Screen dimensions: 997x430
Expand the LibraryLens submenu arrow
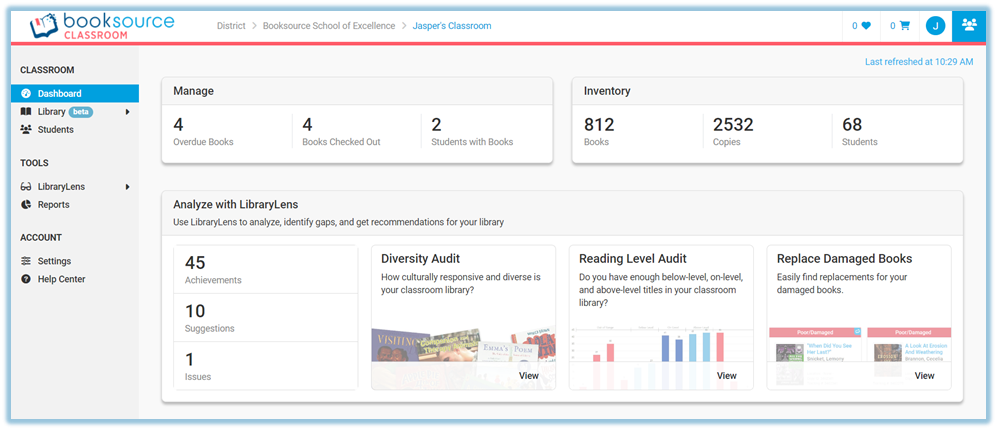(127, 187)
